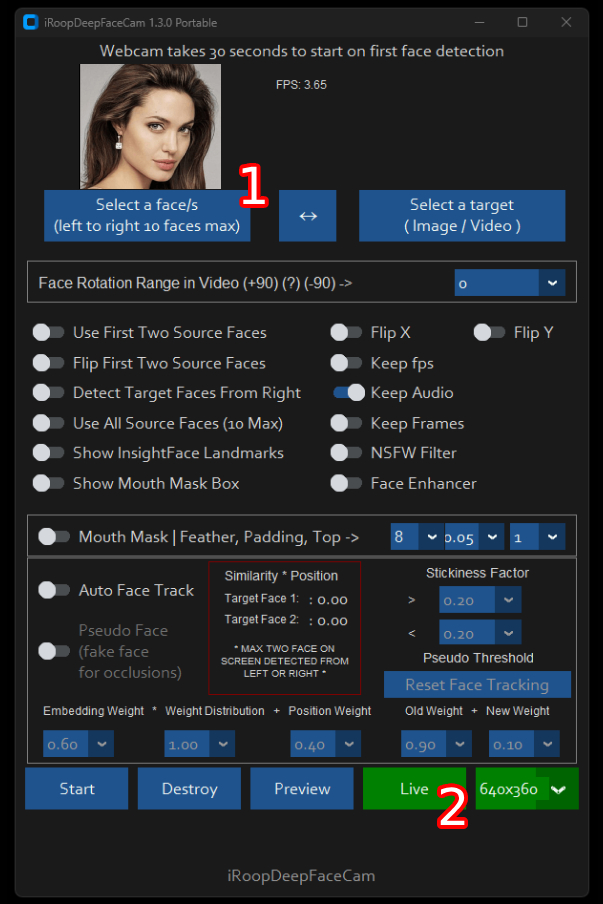Enable Auto Face Track

click(48, 590)
